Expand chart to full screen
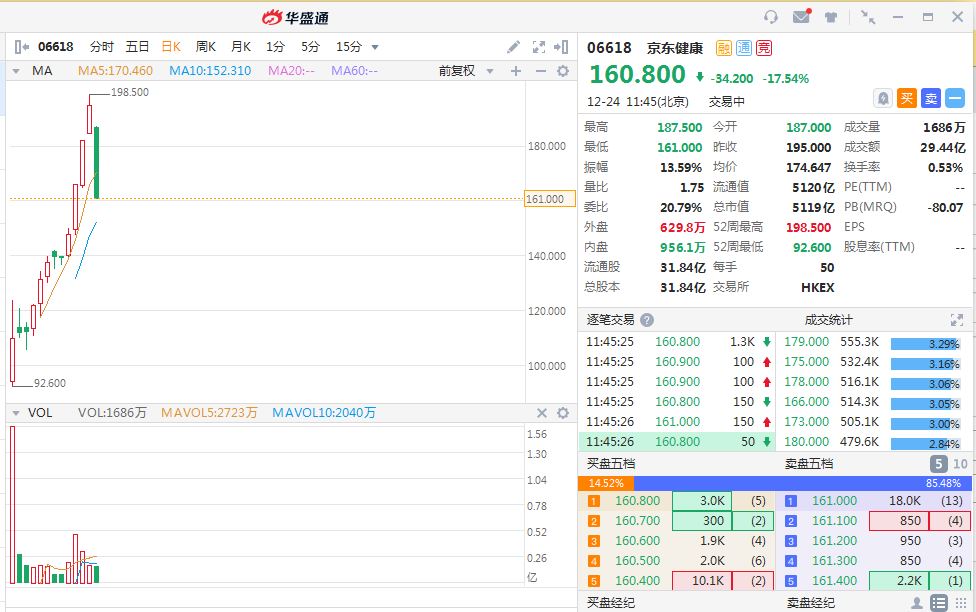 click(x=539, y=47)
